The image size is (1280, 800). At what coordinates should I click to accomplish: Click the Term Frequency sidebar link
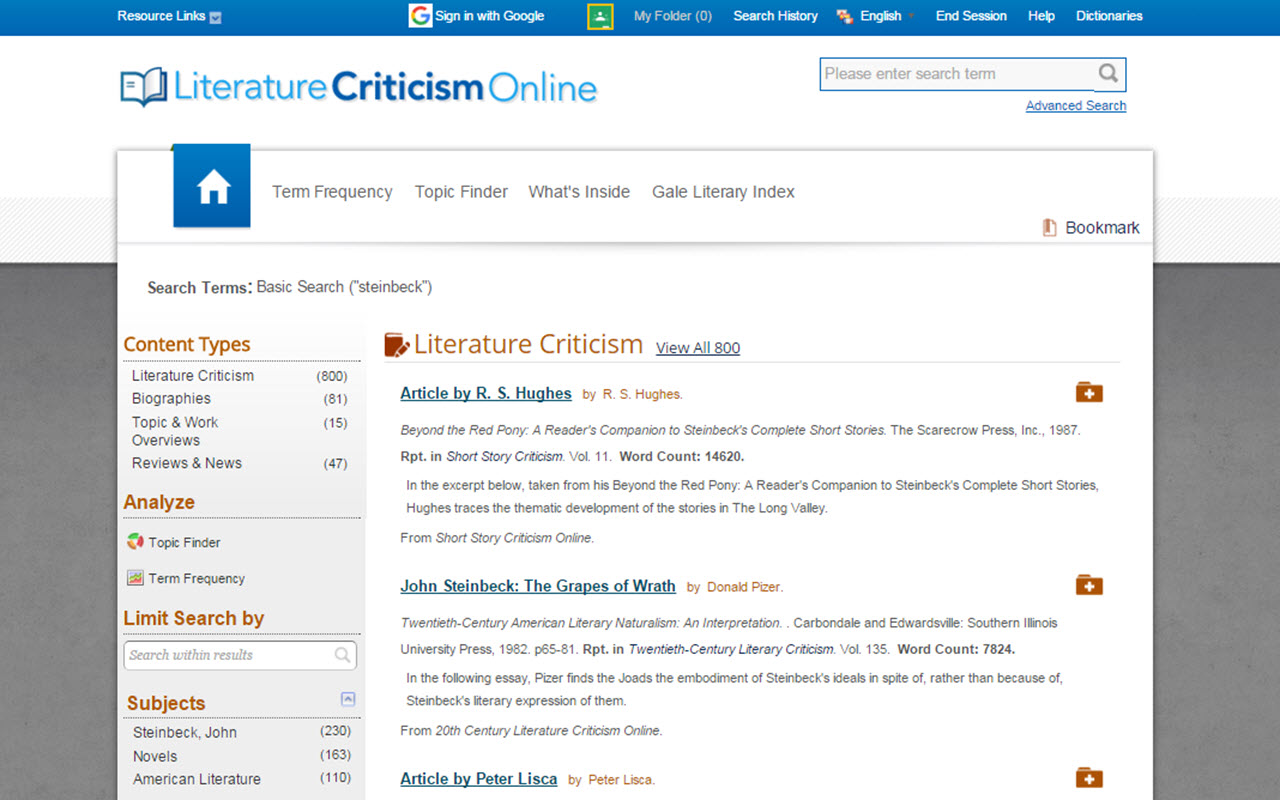click(x=196, y=579)
